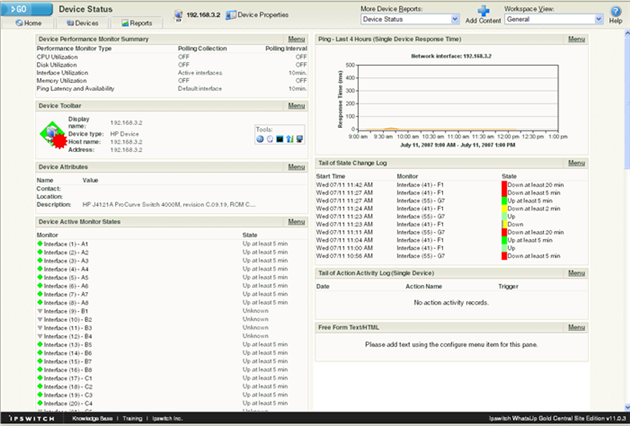Switch to the Home tab
The width and height of the screenshot is (630, 426).
[28, 23]
